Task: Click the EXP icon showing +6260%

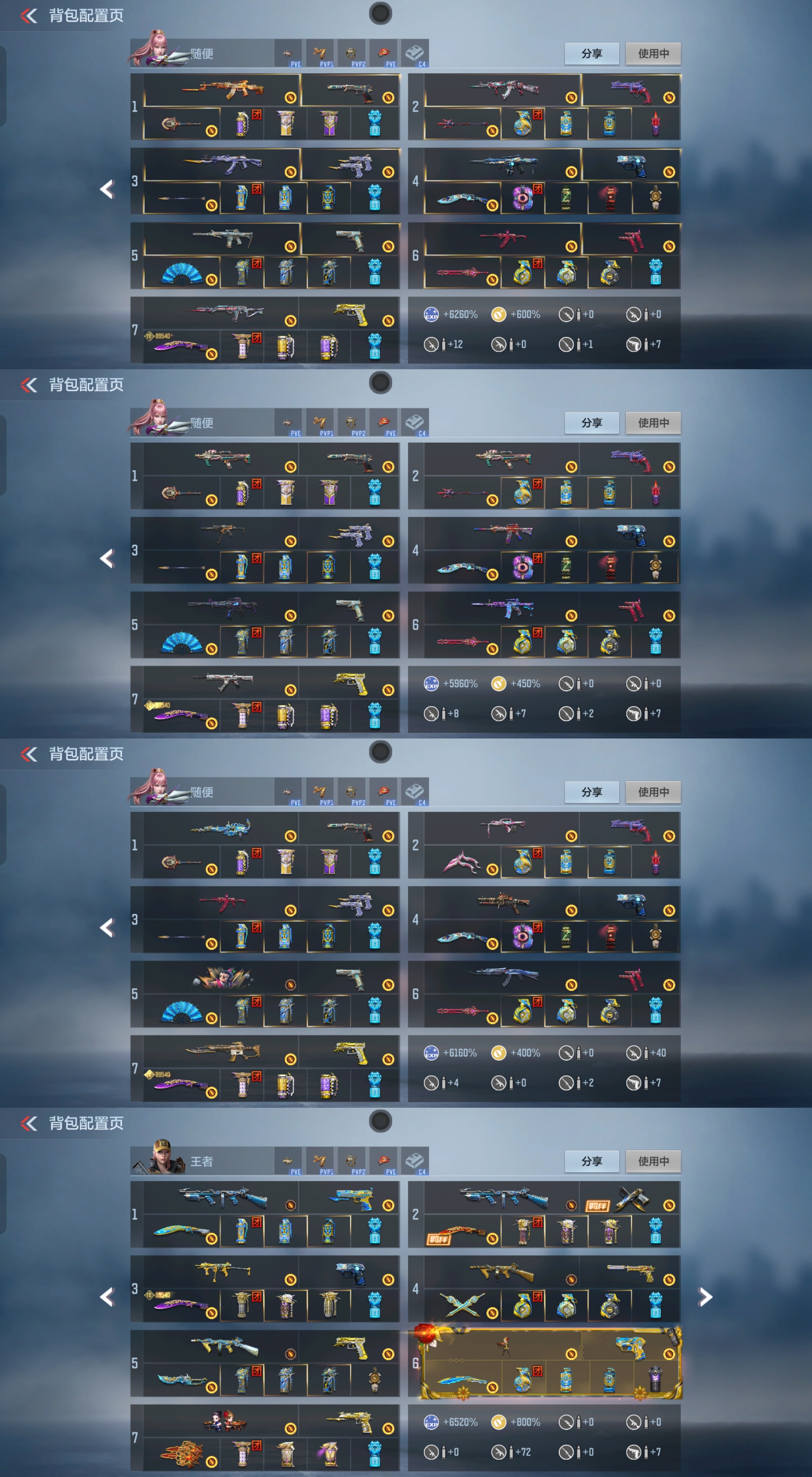Action: (x=431, y=314)
